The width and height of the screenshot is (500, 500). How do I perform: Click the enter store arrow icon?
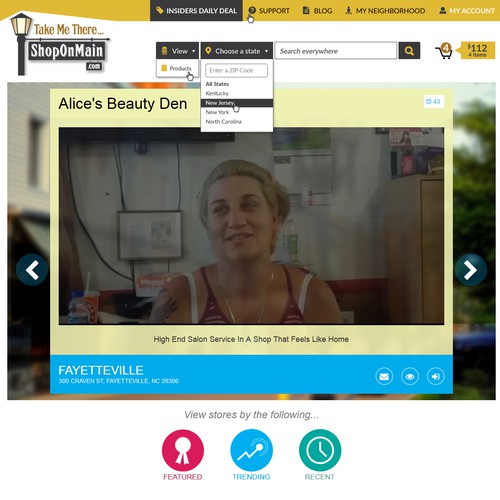[435, 376]
